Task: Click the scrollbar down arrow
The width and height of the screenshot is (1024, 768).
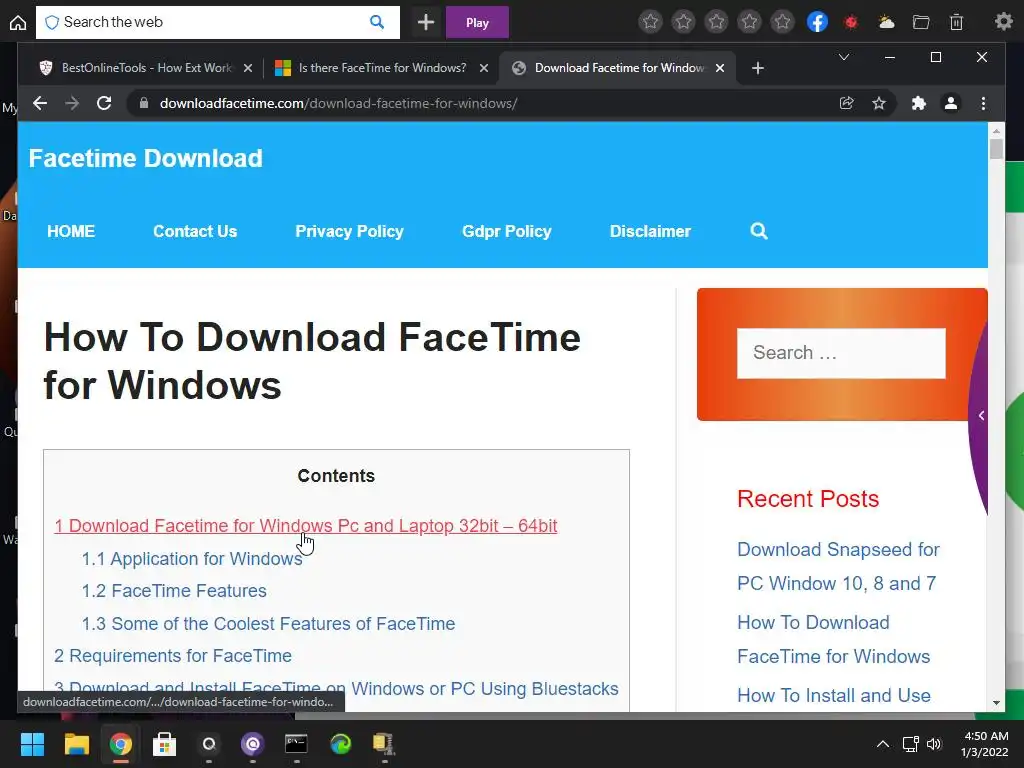Action: [x=996, y=703]
